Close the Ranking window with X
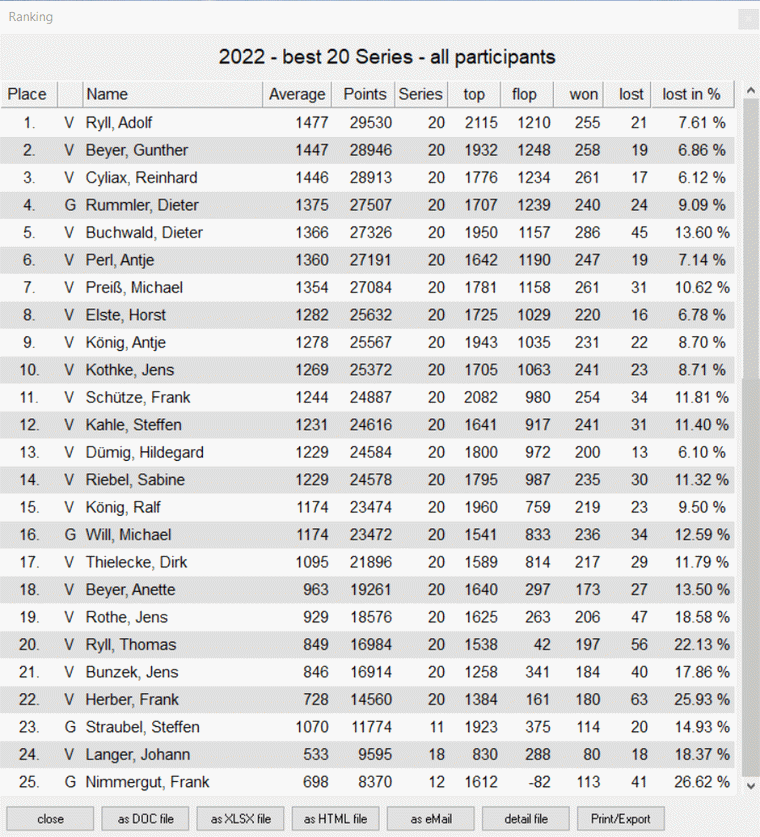760x837 pixels. coord(747,19)
